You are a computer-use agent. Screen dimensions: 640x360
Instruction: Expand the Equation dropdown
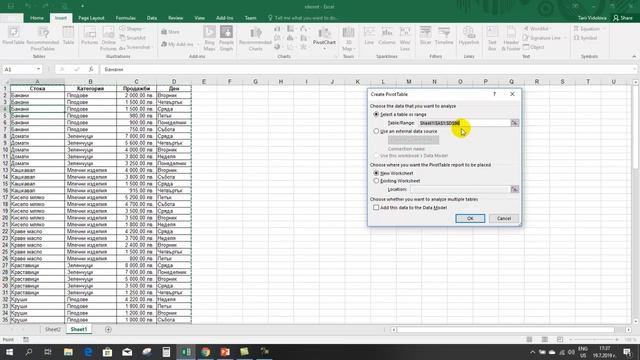604,29
